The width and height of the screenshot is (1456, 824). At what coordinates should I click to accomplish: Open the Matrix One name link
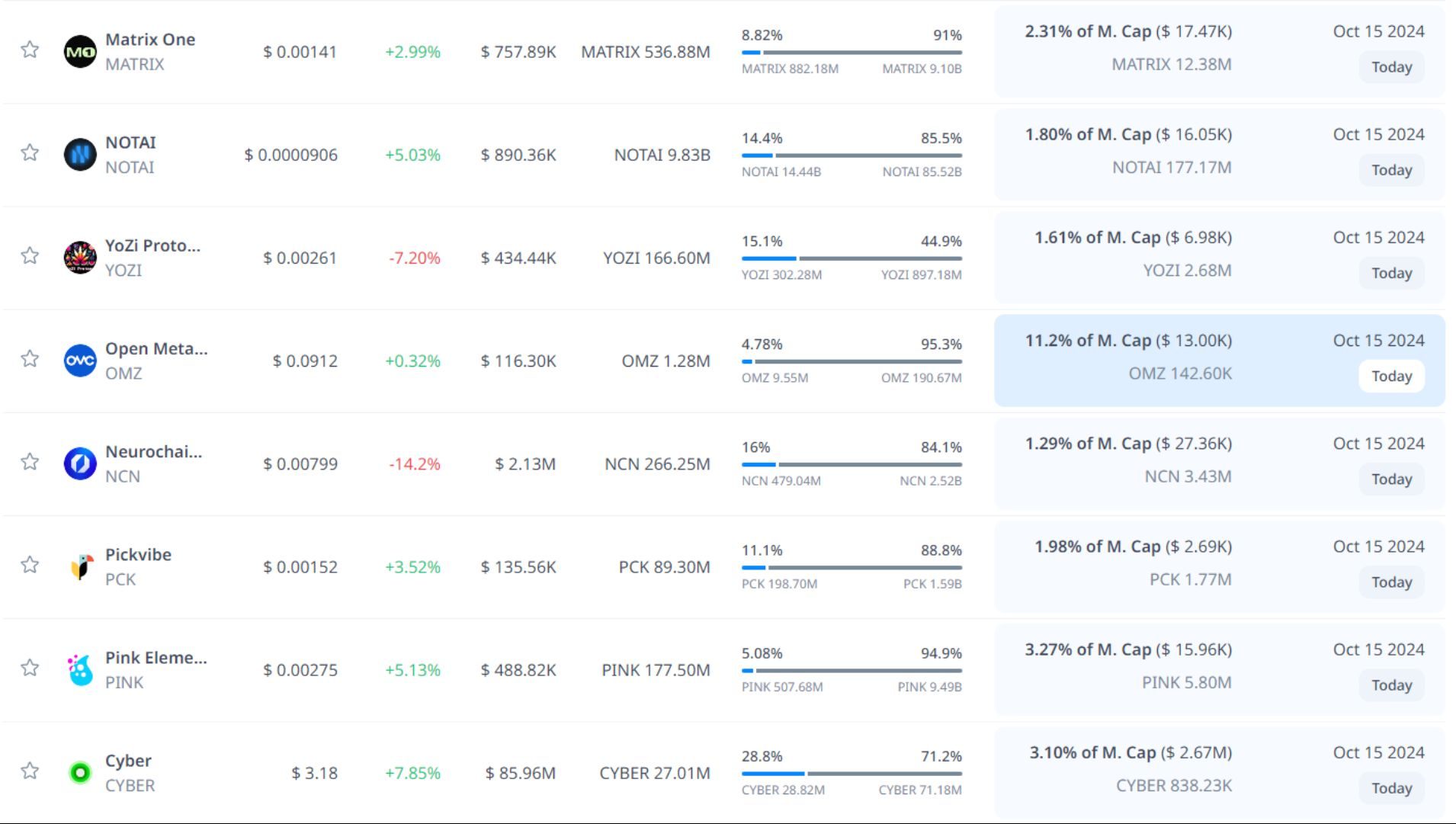pos(150,40)
